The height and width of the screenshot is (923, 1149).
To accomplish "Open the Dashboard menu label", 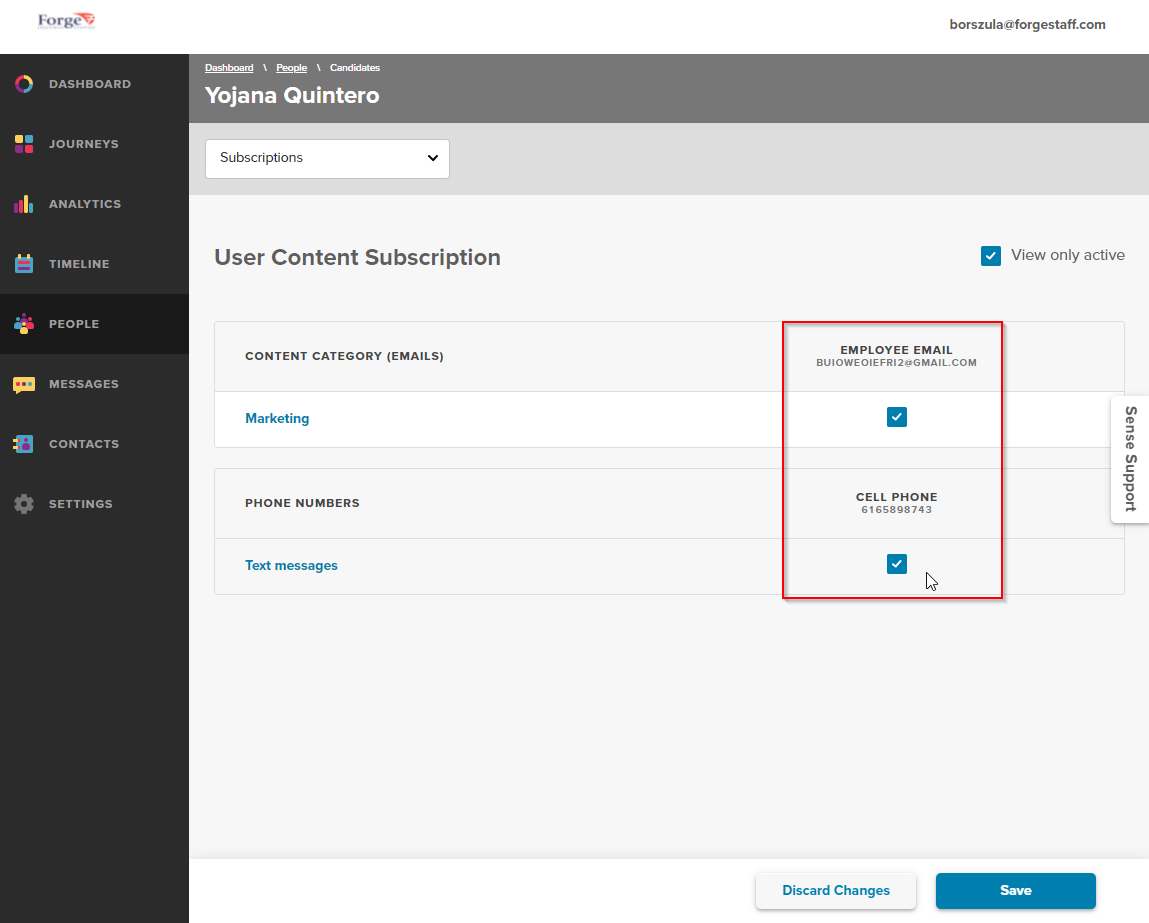I will (x=90, y=84).
